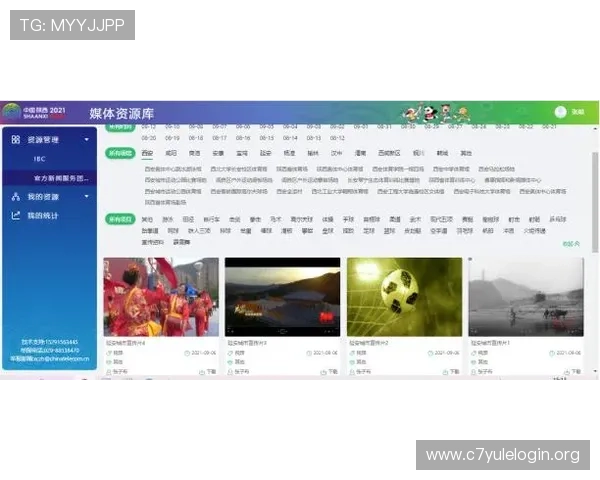Click the Shaanxi 2021 logo in the header
The width and height of the screenshot is (600, 480).
[34, 112]
